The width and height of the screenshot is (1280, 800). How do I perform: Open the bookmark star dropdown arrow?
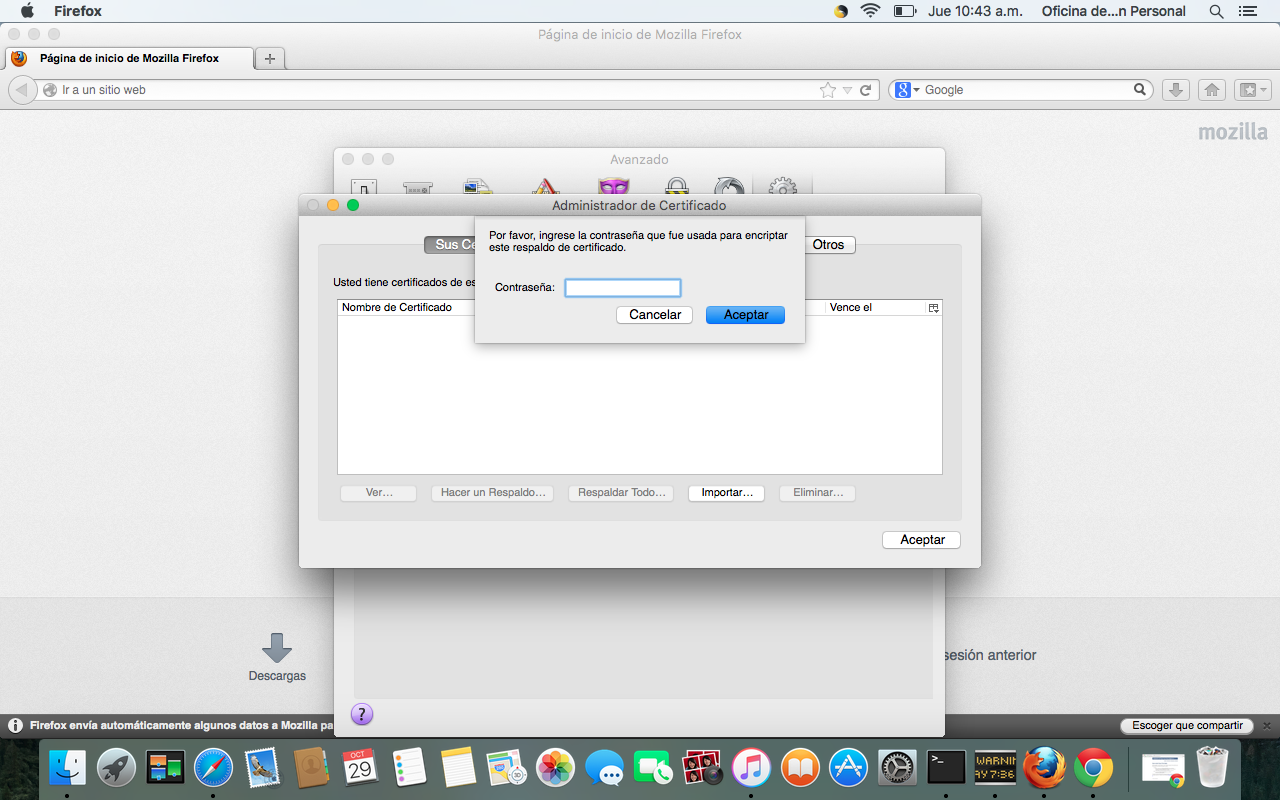[x=848, y=90]
